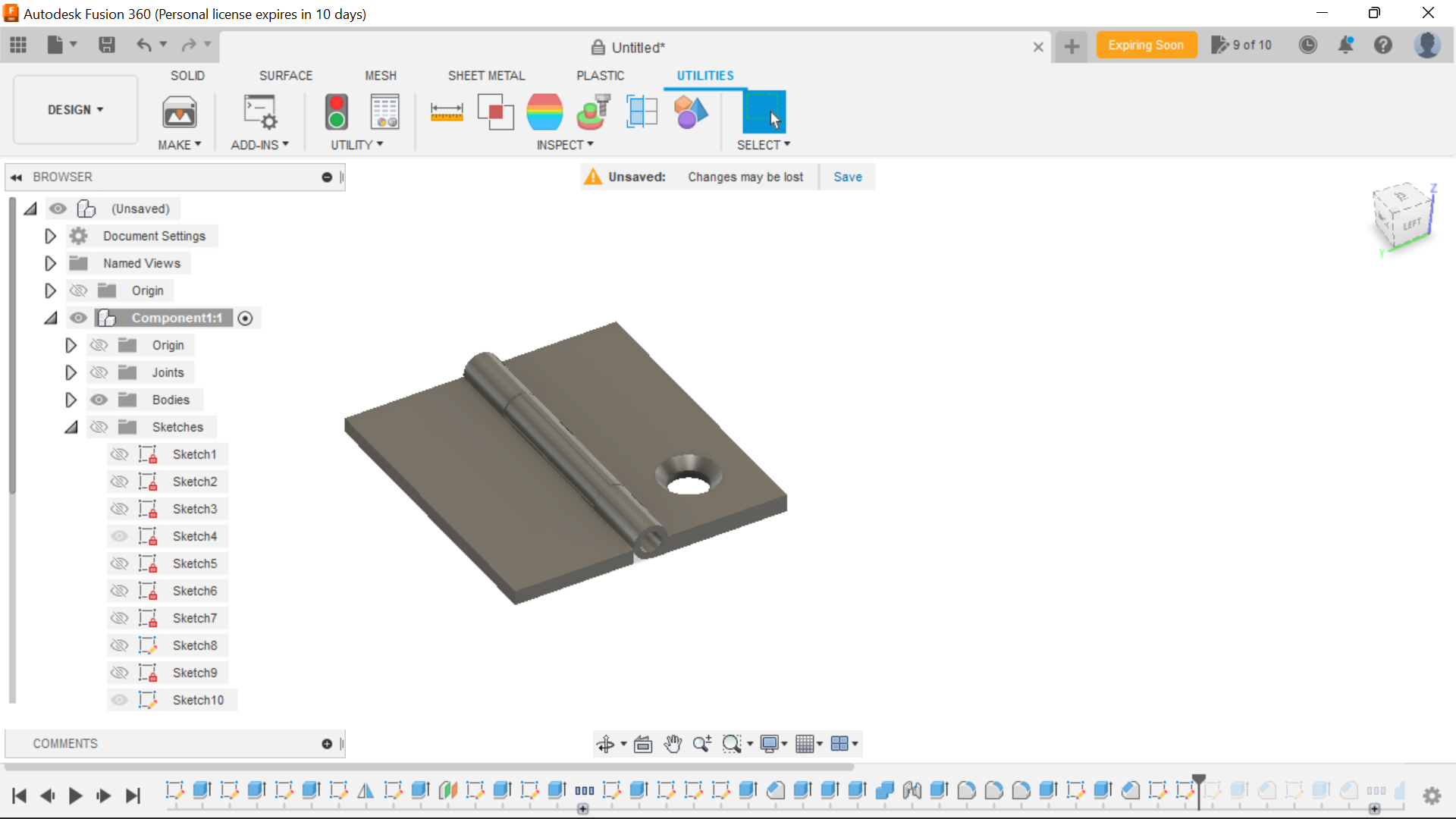The image size is (1456, 819).
Task: Open the PLASTIC ribbon tab
Action: pos(601,75)
